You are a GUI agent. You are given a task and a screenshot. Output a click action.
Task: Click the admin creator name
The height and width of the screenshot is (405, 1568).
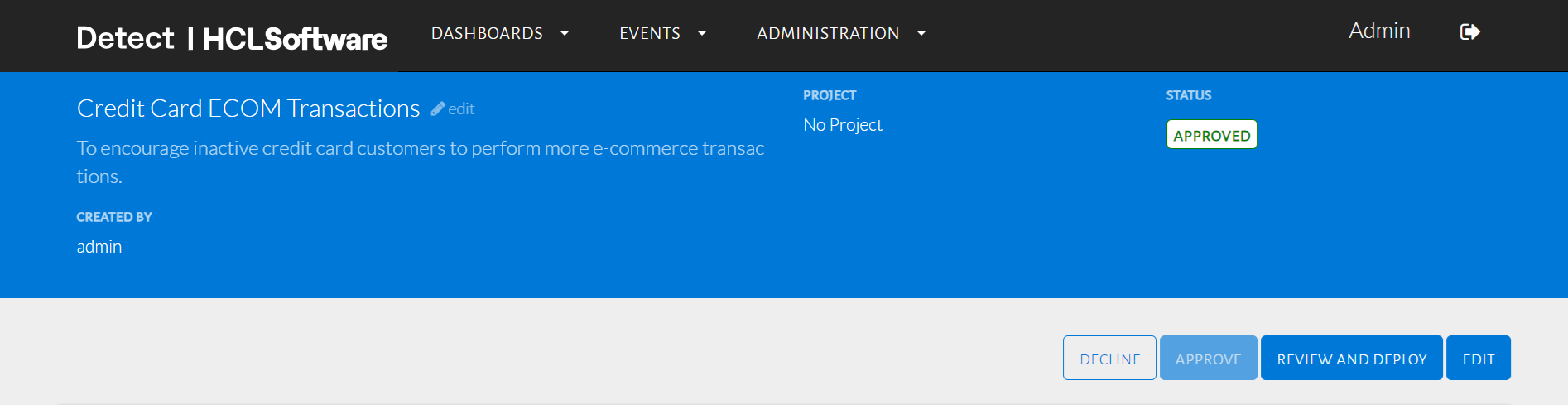pyautogui.click(x=99, y=247)
